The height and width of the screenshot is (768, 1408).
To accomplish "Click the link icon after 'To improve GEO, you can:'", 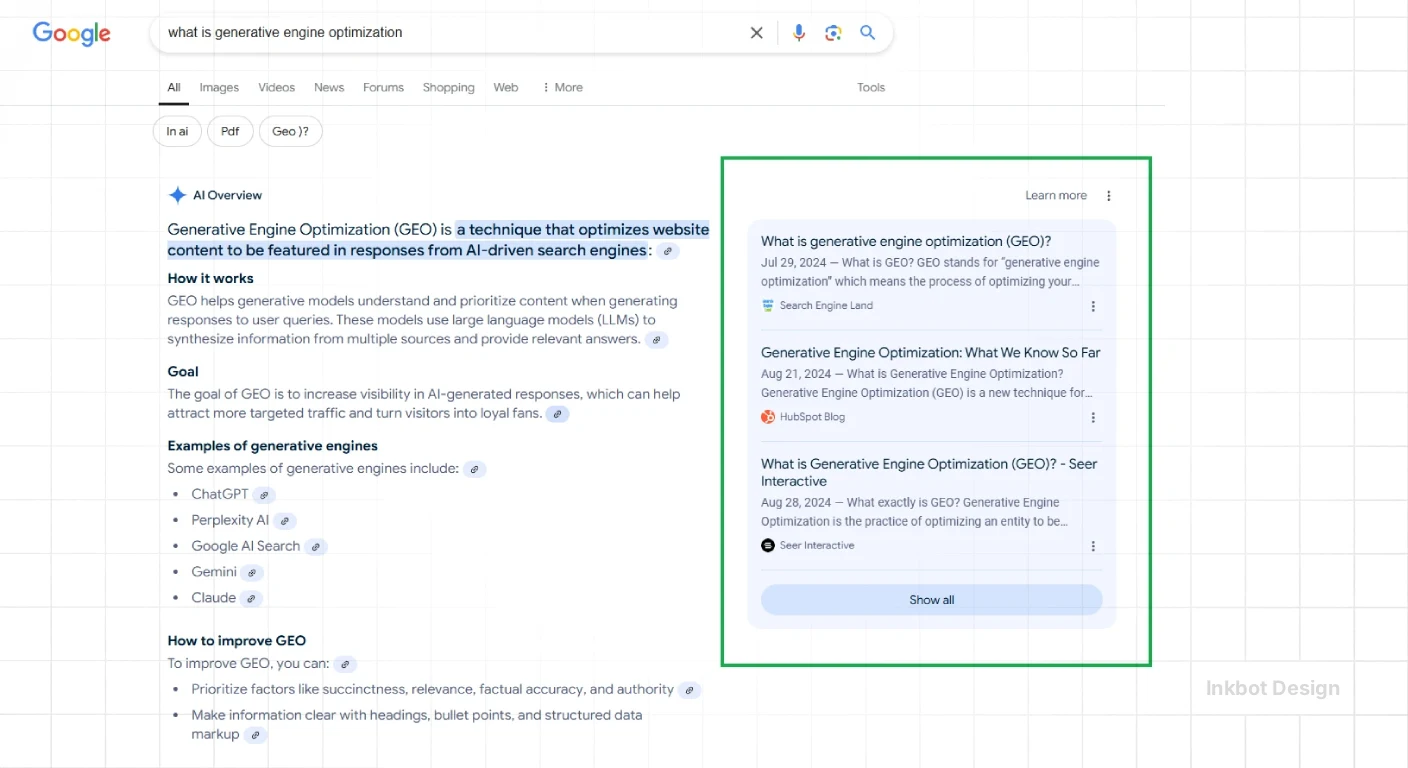I will coord(345,665).
